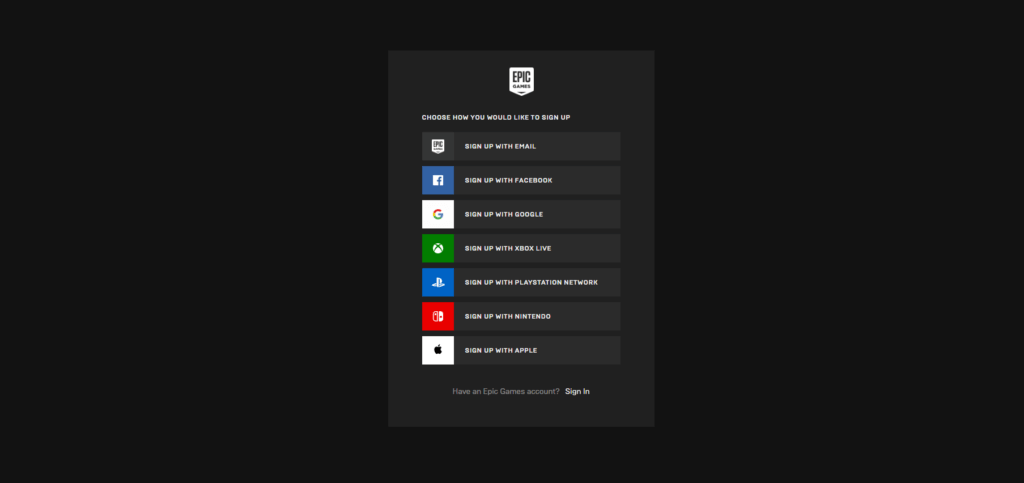The image size is (1024, 483).
Task: Choose Sign Up with Email
Action: [521, 146]
